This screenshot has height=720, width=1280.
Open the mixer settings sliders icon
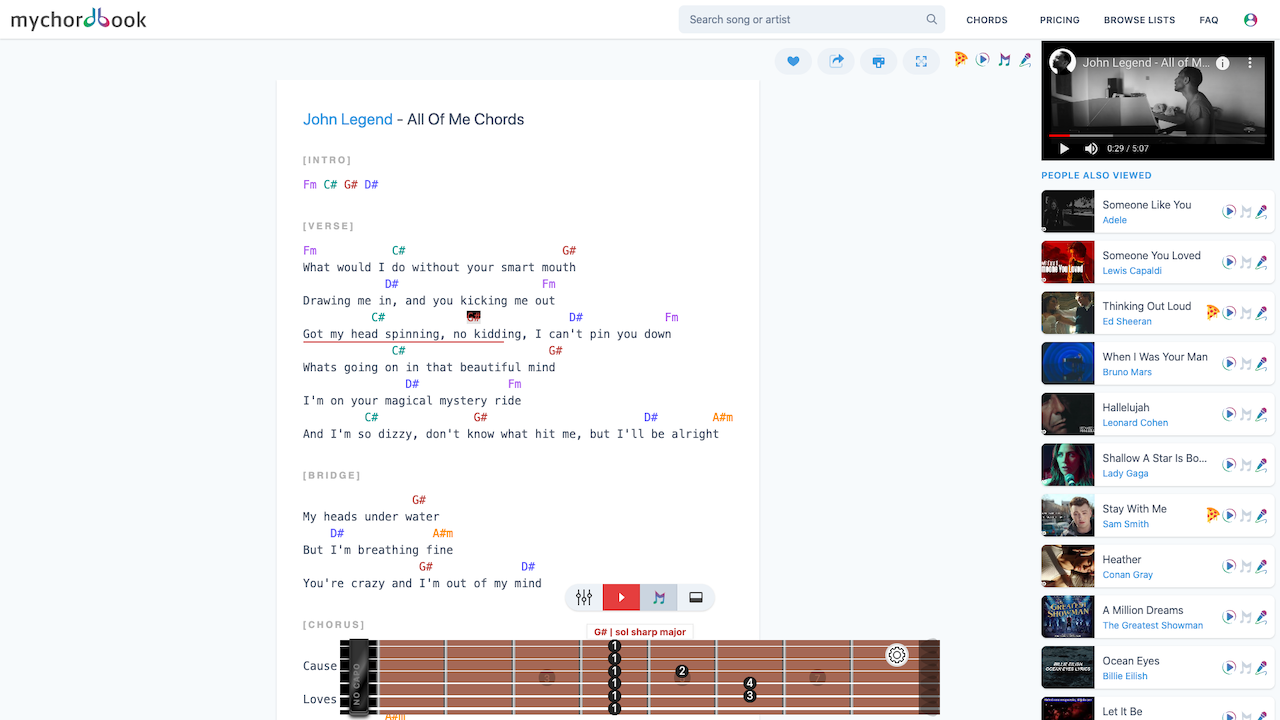pos(584,598)
